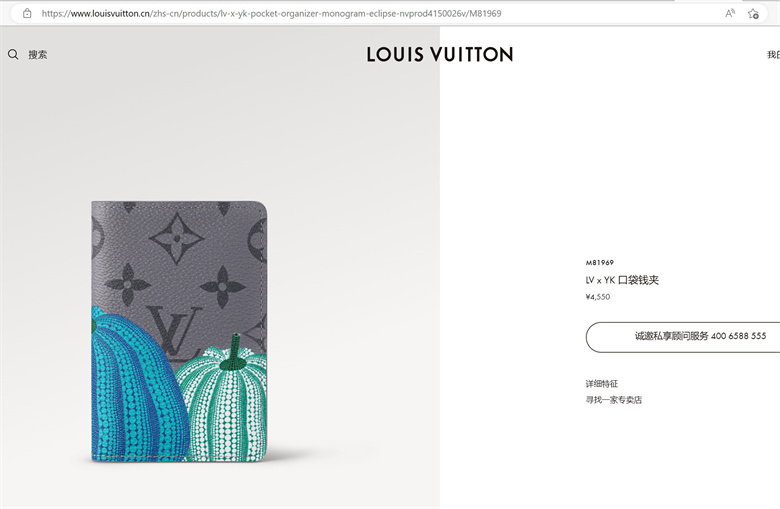780x509 pixels.
Task: Click the flower monogram at the top of the wallet
Action: (176, 238)
